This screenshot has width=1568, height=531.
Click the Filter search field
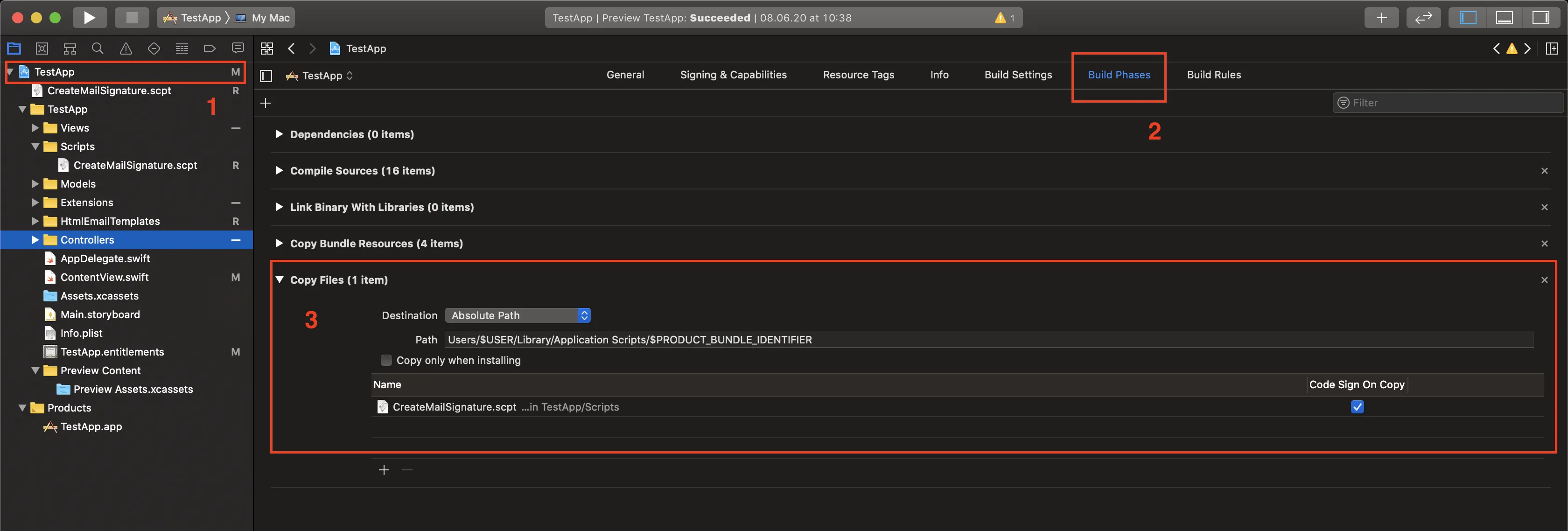pyautogui.click(x=1449, y=103)
